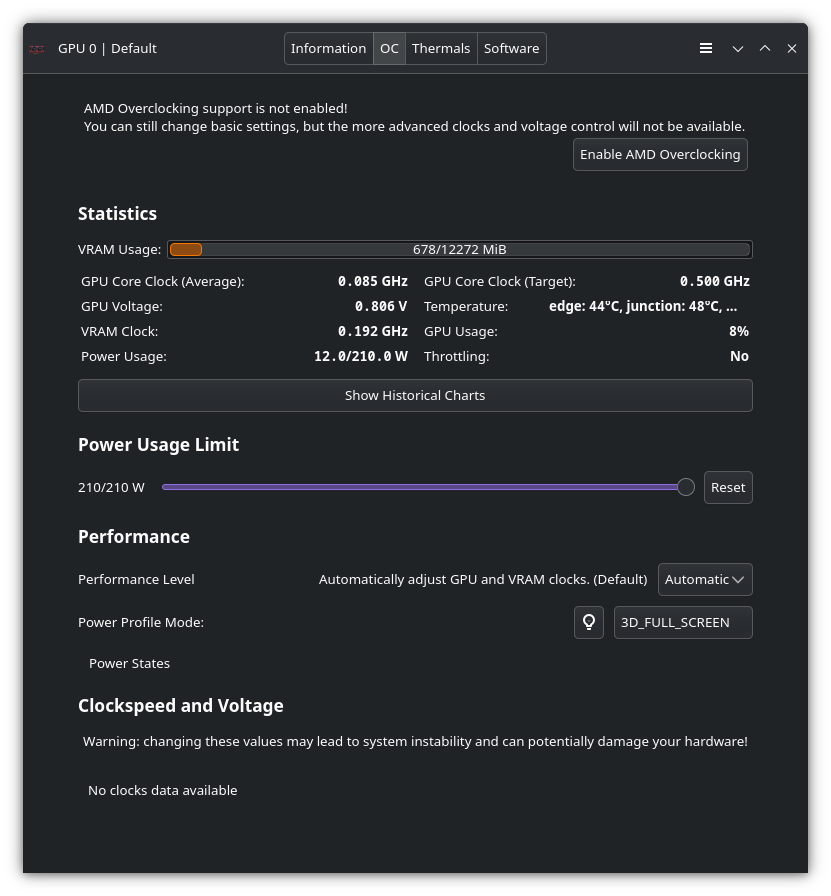Expand the Power States section
Viewport: 831px width, 896px height.
coord(129,663)
